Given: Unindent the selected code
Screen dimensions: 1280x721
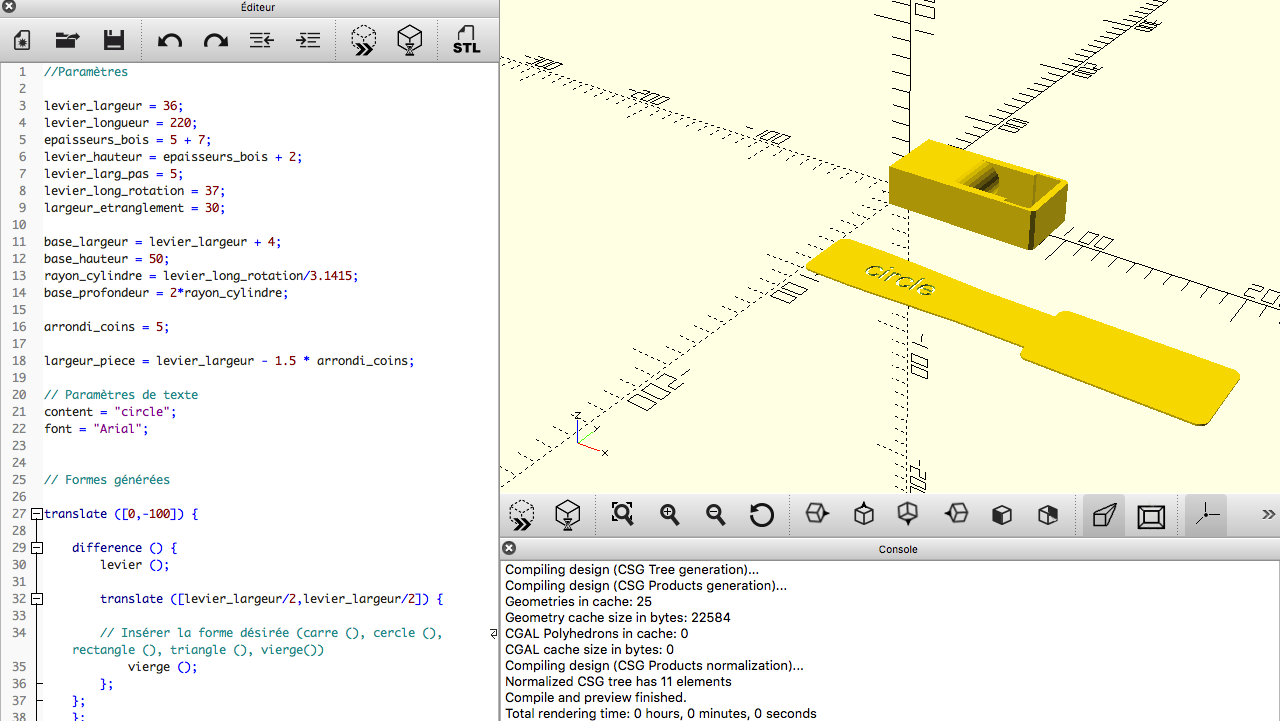Looking at the screenshot, I should (262, 41).
